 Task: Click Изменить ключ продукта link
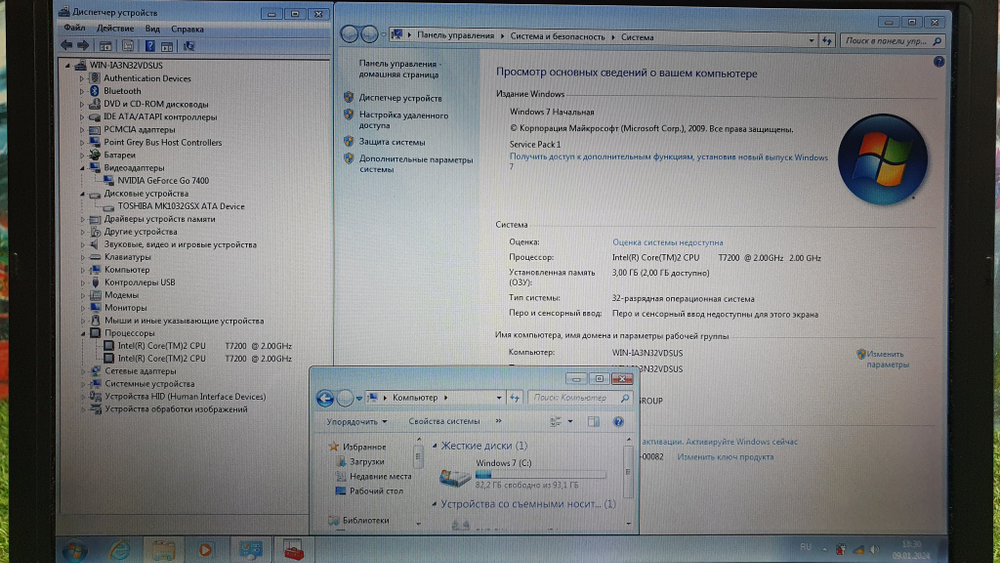726,457
